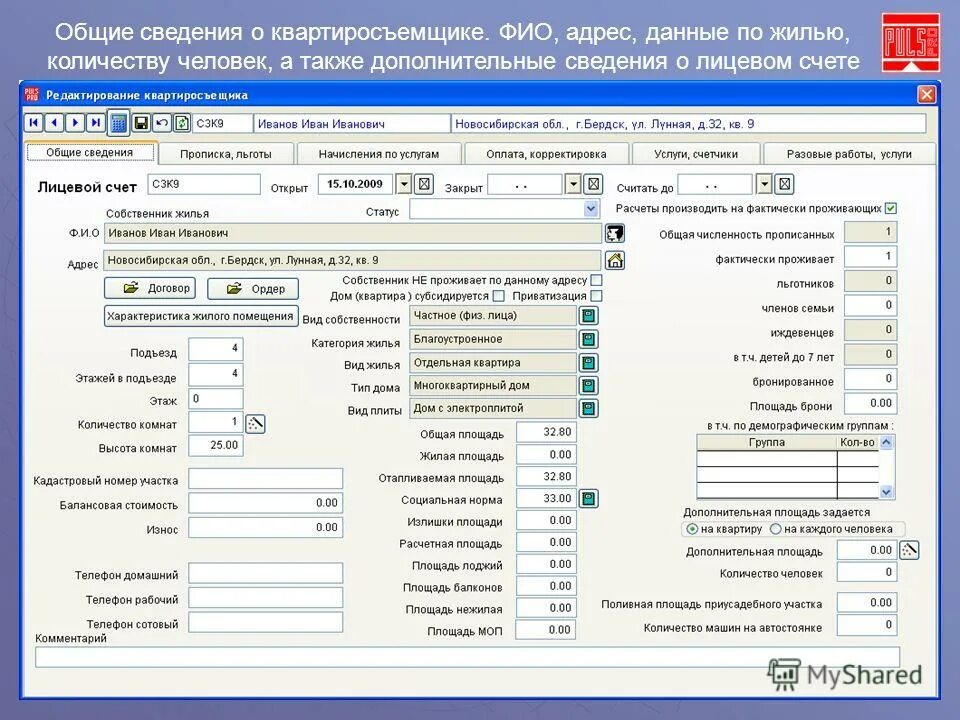This screenshot has width=960, height=720.
Task: Open the Считать до date dropdown
Action: click(764, 184)
